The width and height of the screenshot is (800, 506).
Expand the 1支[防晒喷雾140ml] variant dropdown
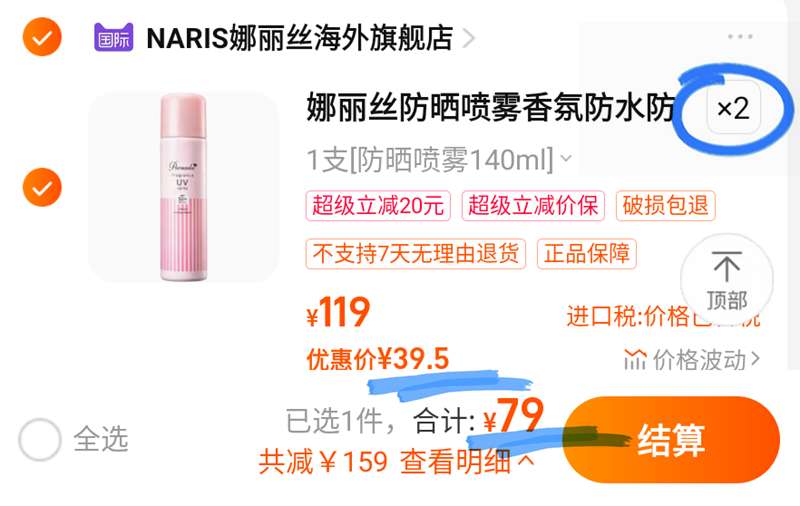click(x=566, y=158)
